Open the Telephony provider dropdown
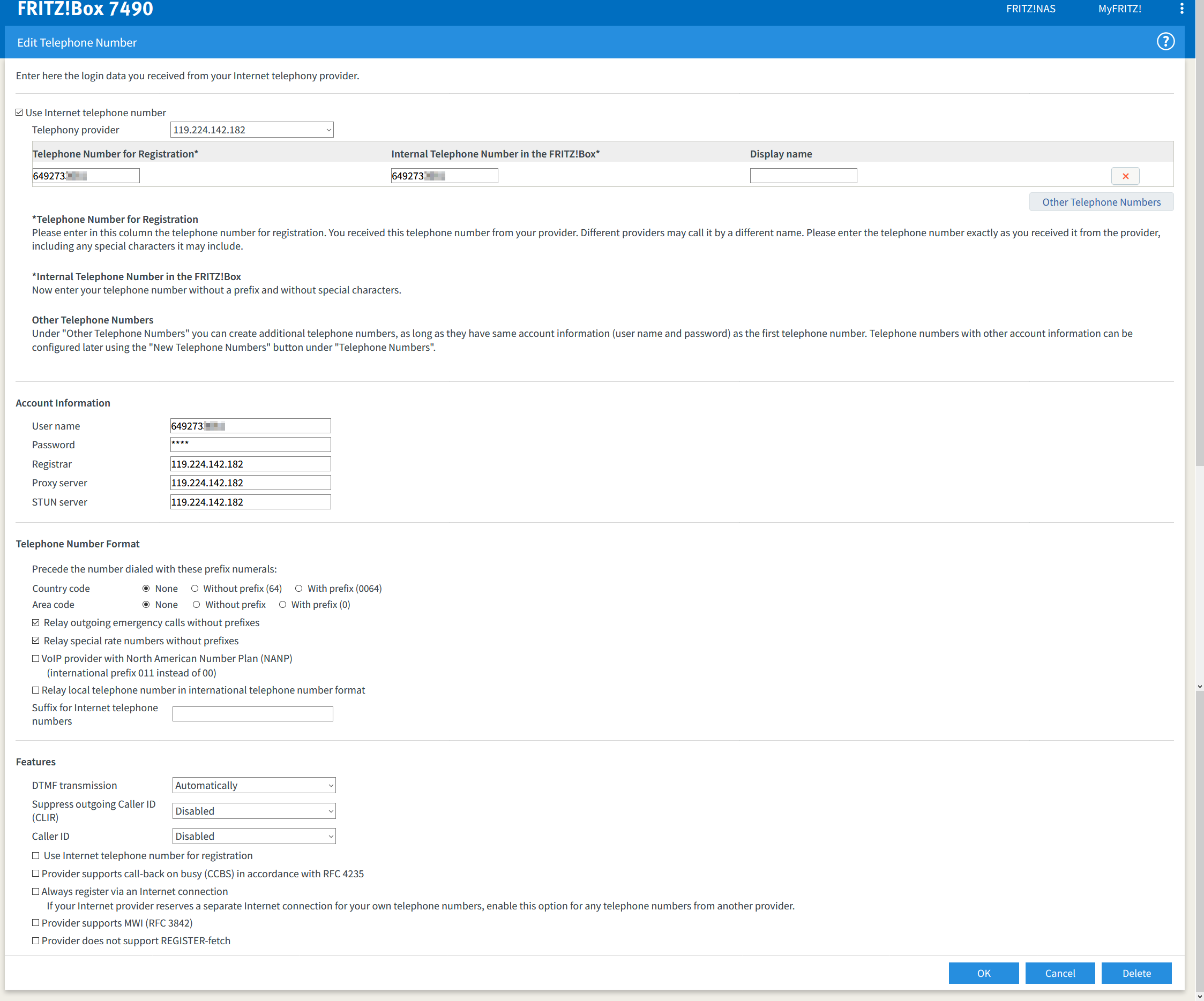Image resolution: width=1204 pixels, height=1001 pixels. 252,130
